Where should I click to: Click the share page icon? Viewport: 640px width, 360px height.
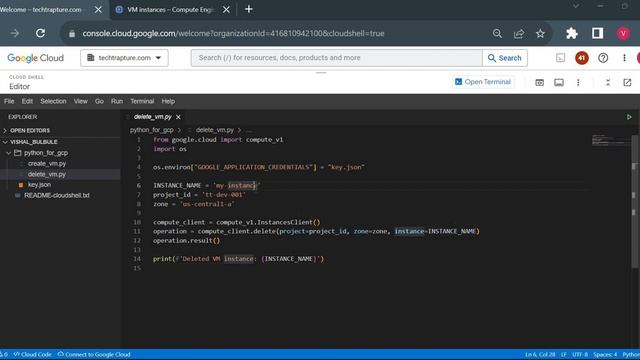click(x=519, y=33)
